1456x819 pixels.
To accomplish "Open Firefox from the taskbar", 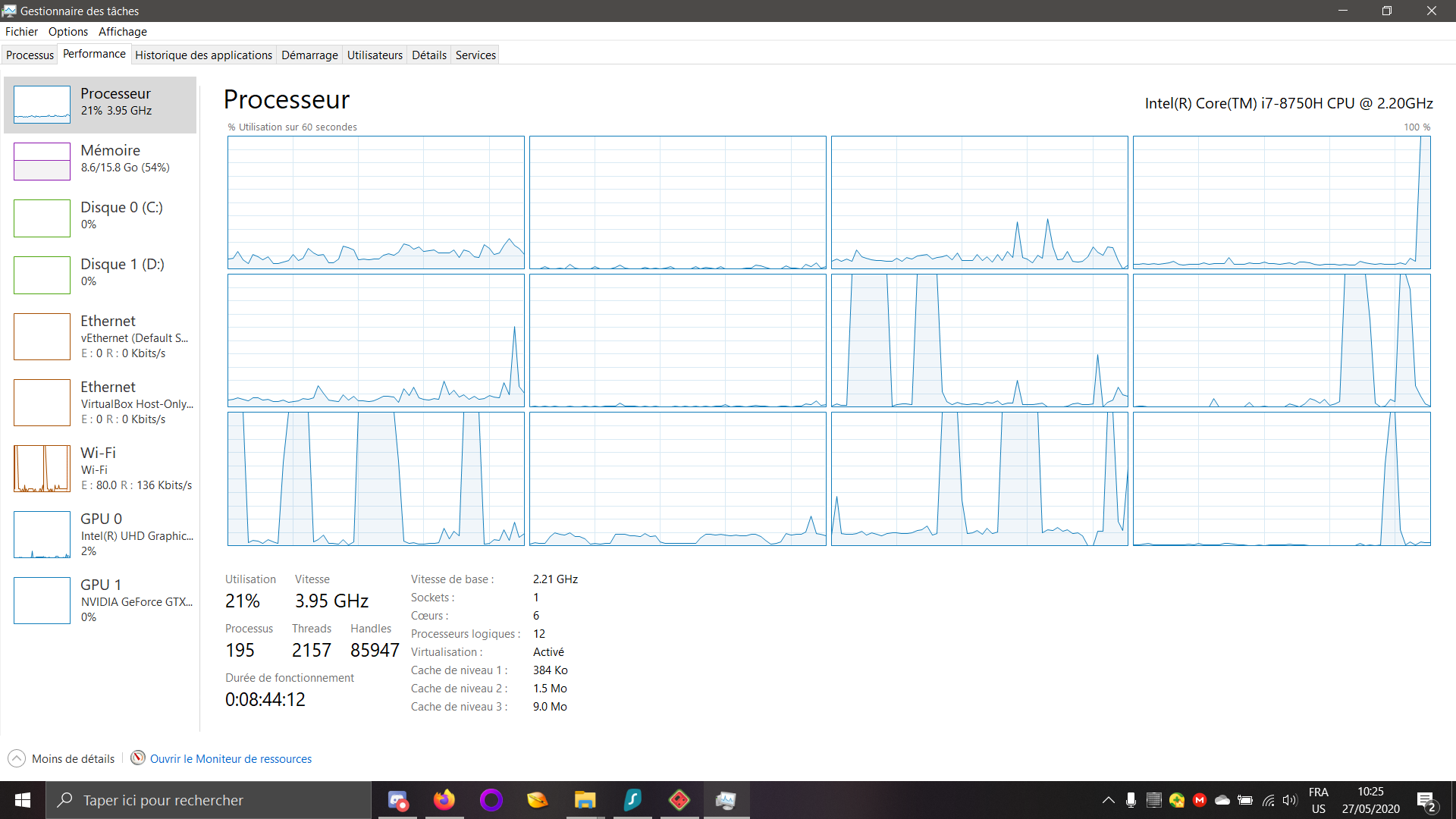I will tap(444, 800).
